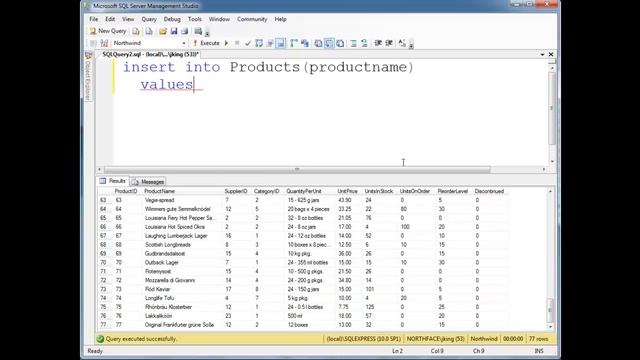640x360 pixels.
Task: Switch to the Messages tab
Action: pyautogui.click(x=148, y=182)
